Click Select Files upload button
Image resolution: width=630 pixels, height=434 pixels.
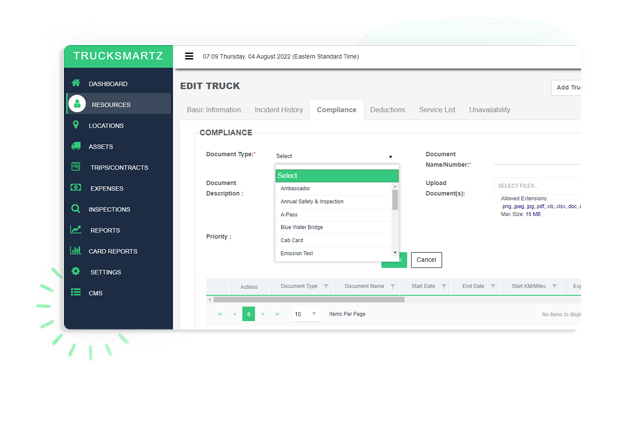pyautogui.click(x=517, y=186)
